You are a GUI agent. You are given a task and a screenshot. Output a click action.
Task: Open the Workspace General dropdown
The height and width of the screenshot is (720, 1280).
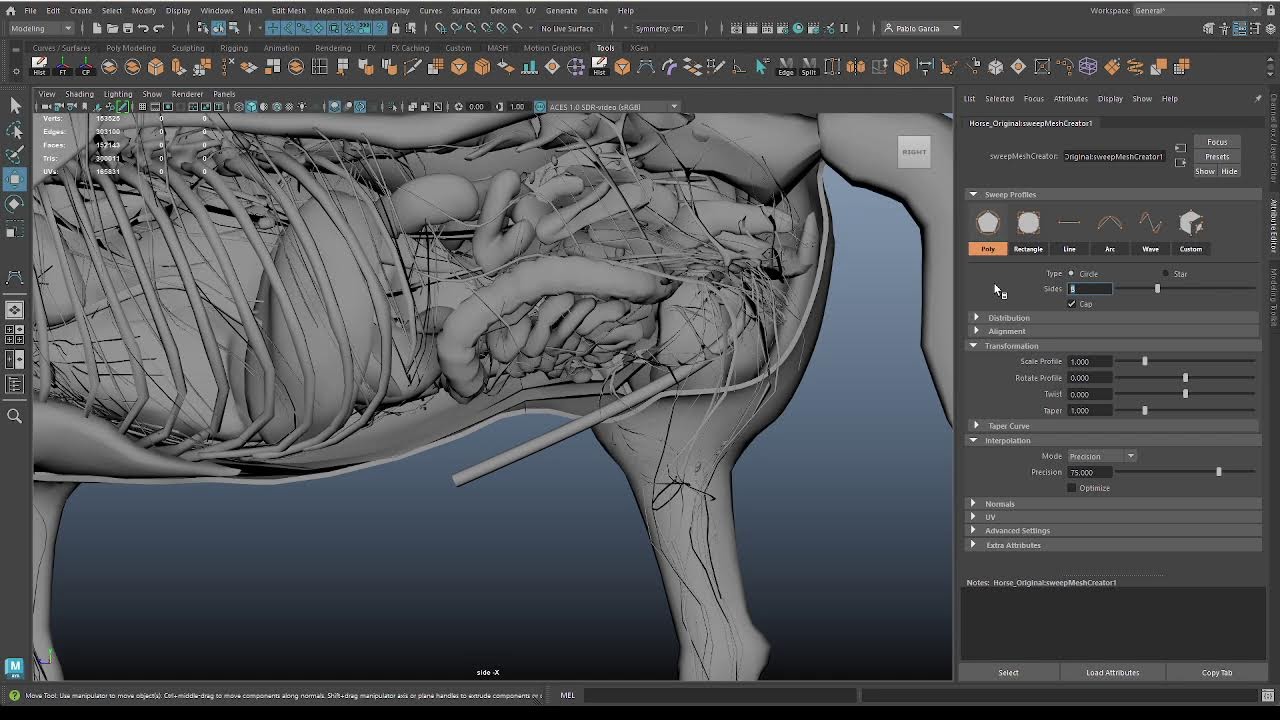click(1198, 10)
